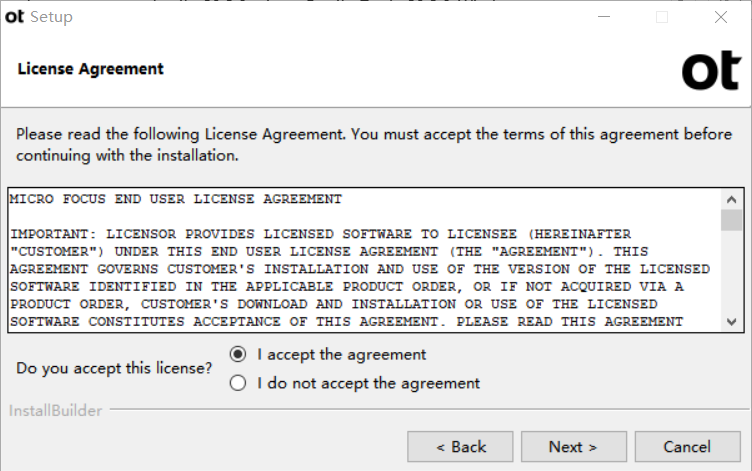The image size is (752, 471).
Task: Proceed with the Next > button
Action: pos(574,447)
